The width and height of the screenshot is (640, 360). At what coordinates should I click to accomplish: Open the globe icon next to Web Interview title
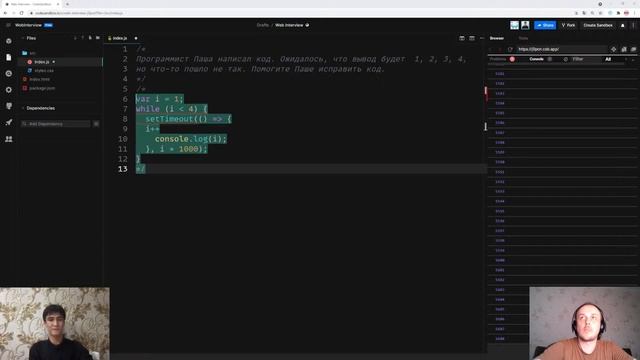pos(307,25)
